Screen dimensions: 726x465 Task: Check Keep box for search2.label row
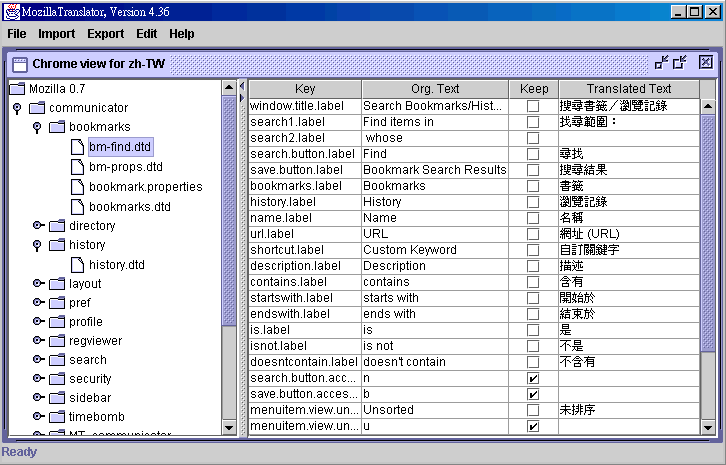click(533, 138)
